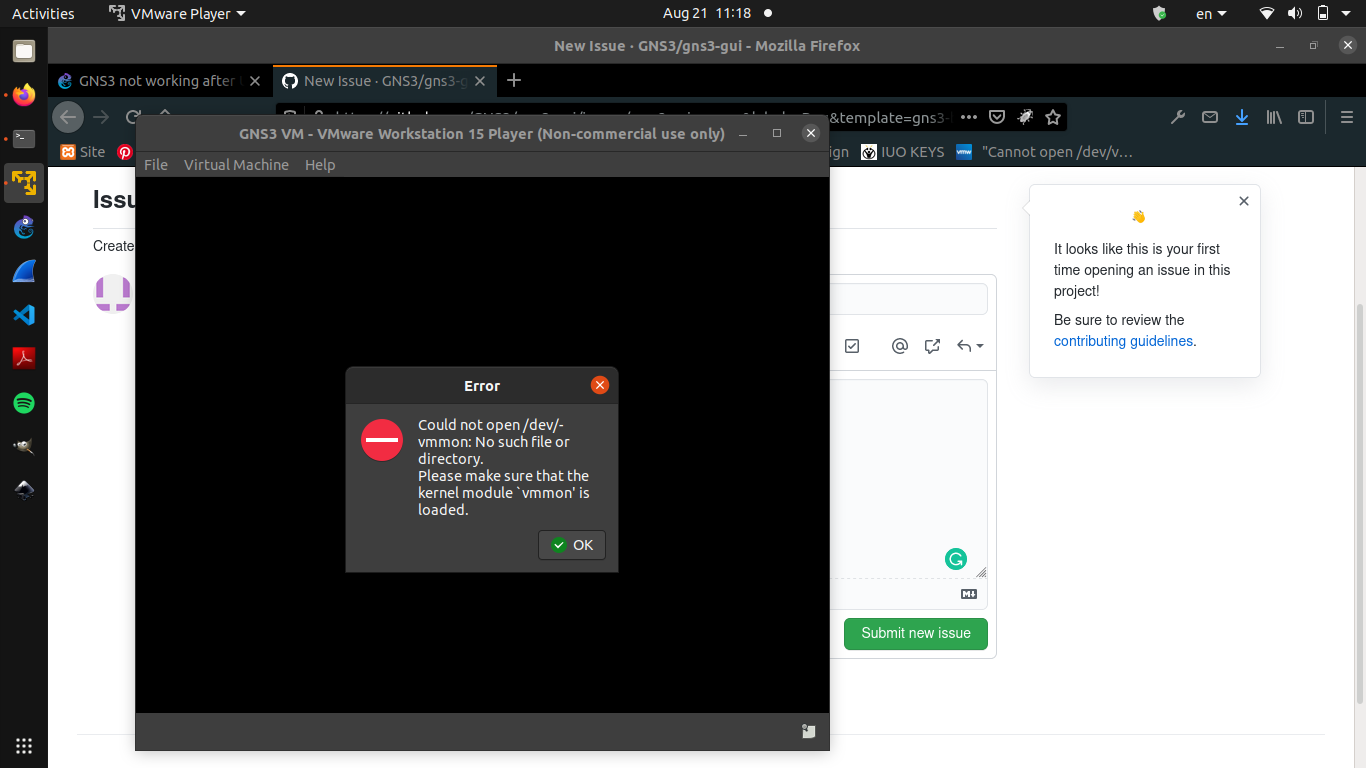Open the 'en' keyboard layout dropdown
Image resolution: width=1366 pixels, height=768 pixels.
1209,13
